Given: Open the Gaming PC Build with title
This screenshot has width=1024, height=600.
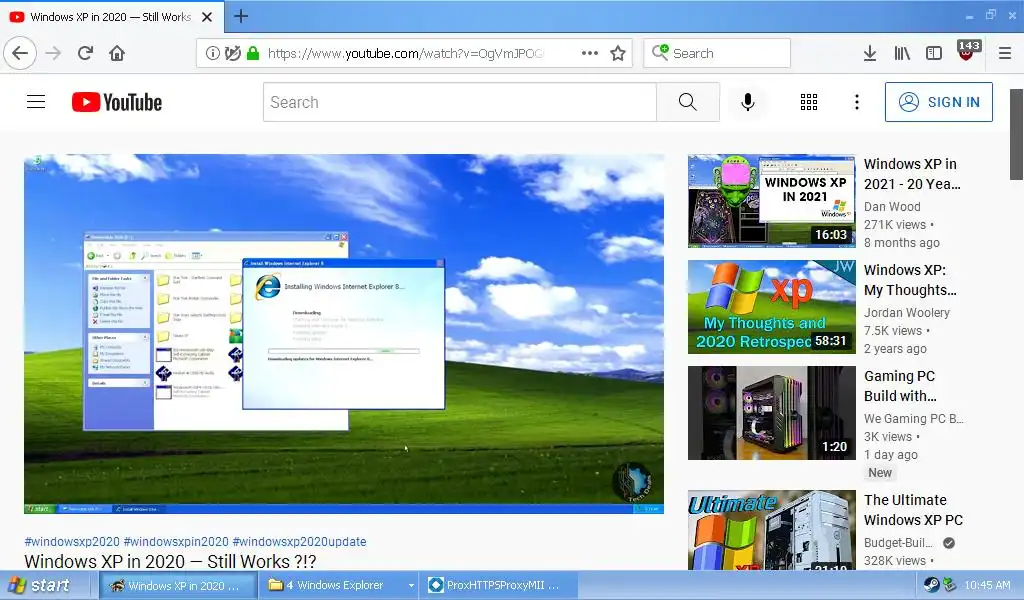Looking at the screenshot, I should (x=900, y=386).
